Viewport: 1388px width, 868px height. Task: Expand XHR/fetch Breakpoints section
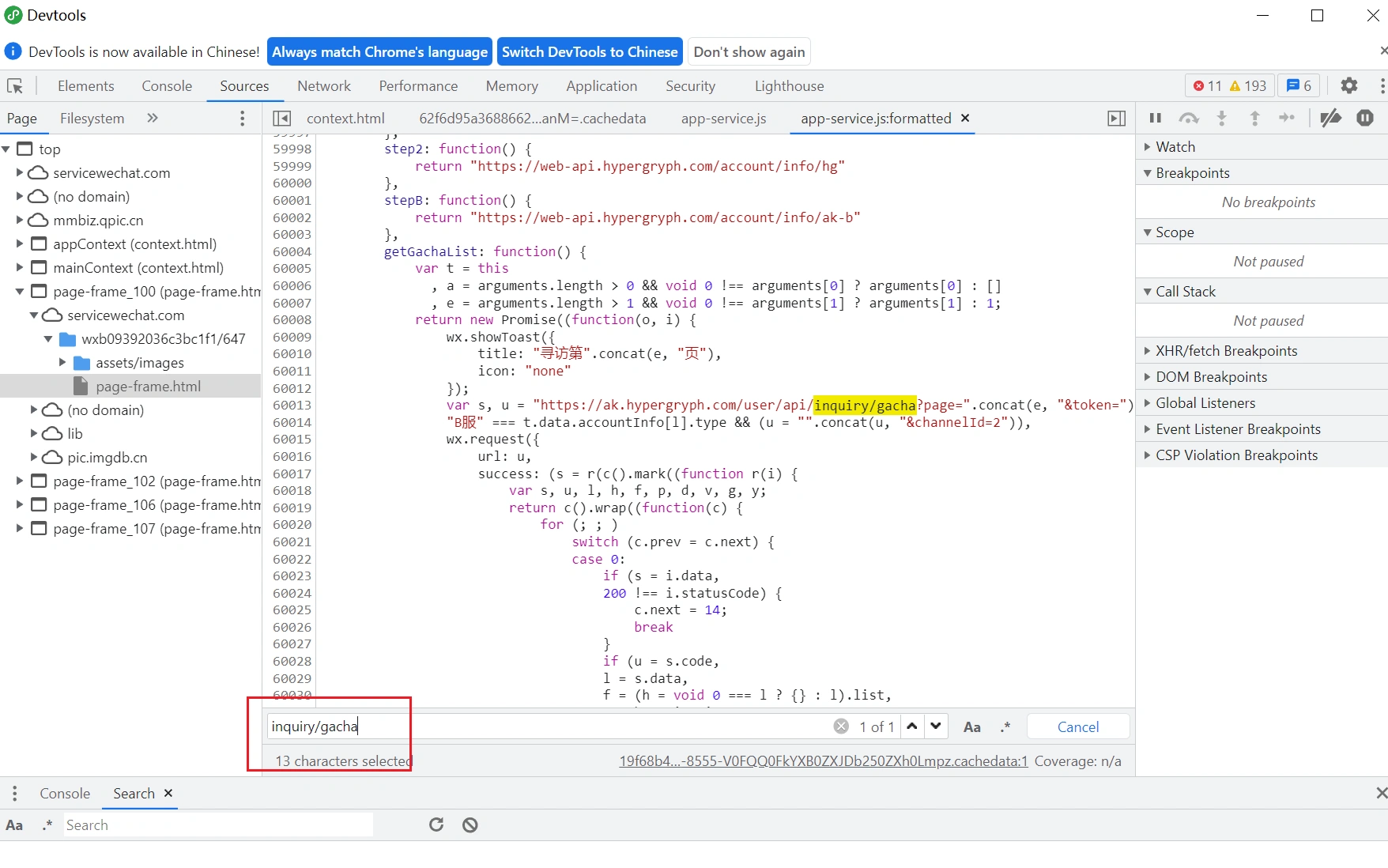click(x=1226, y=351)
